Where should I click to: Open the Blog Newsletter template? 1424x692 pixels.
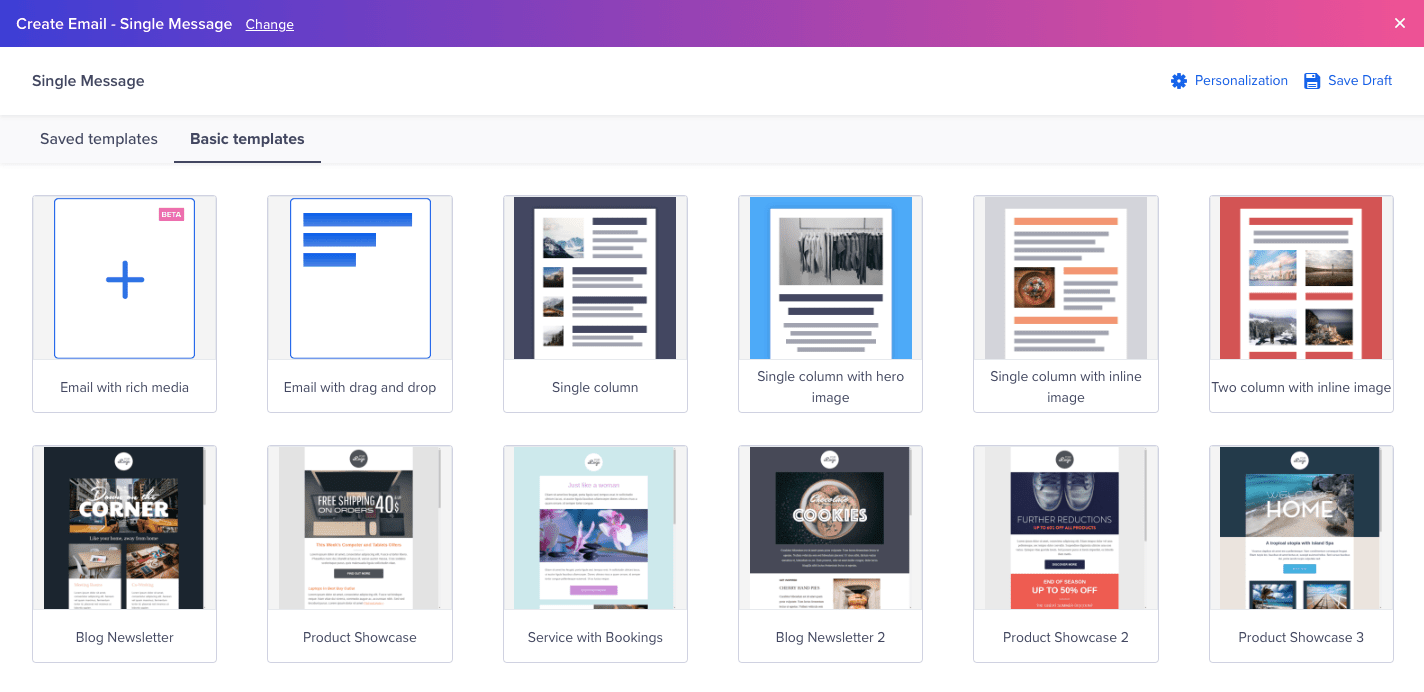point(124,528)
